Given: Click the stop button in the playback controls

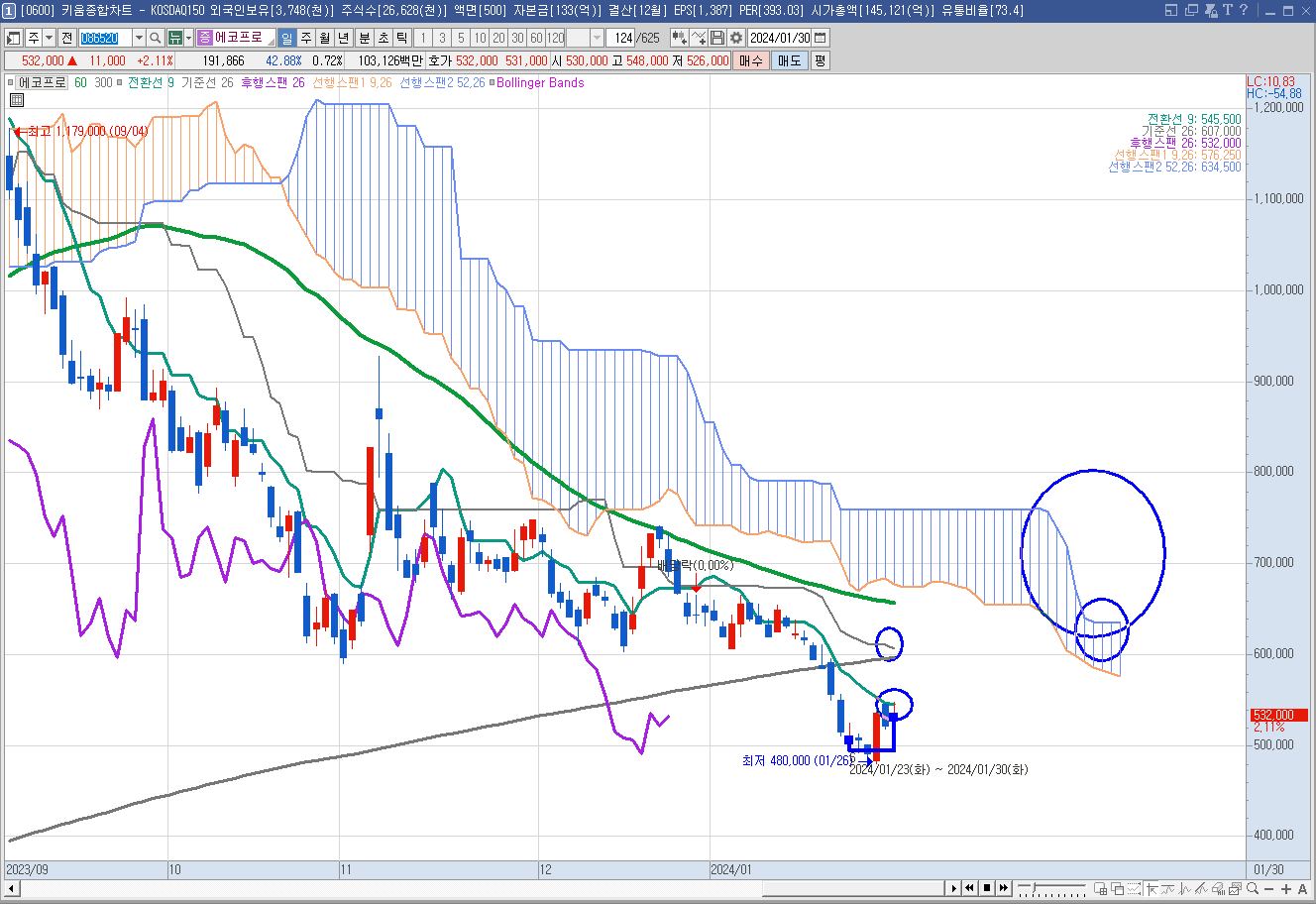Looking at the screenshot, I should point(988,888).
